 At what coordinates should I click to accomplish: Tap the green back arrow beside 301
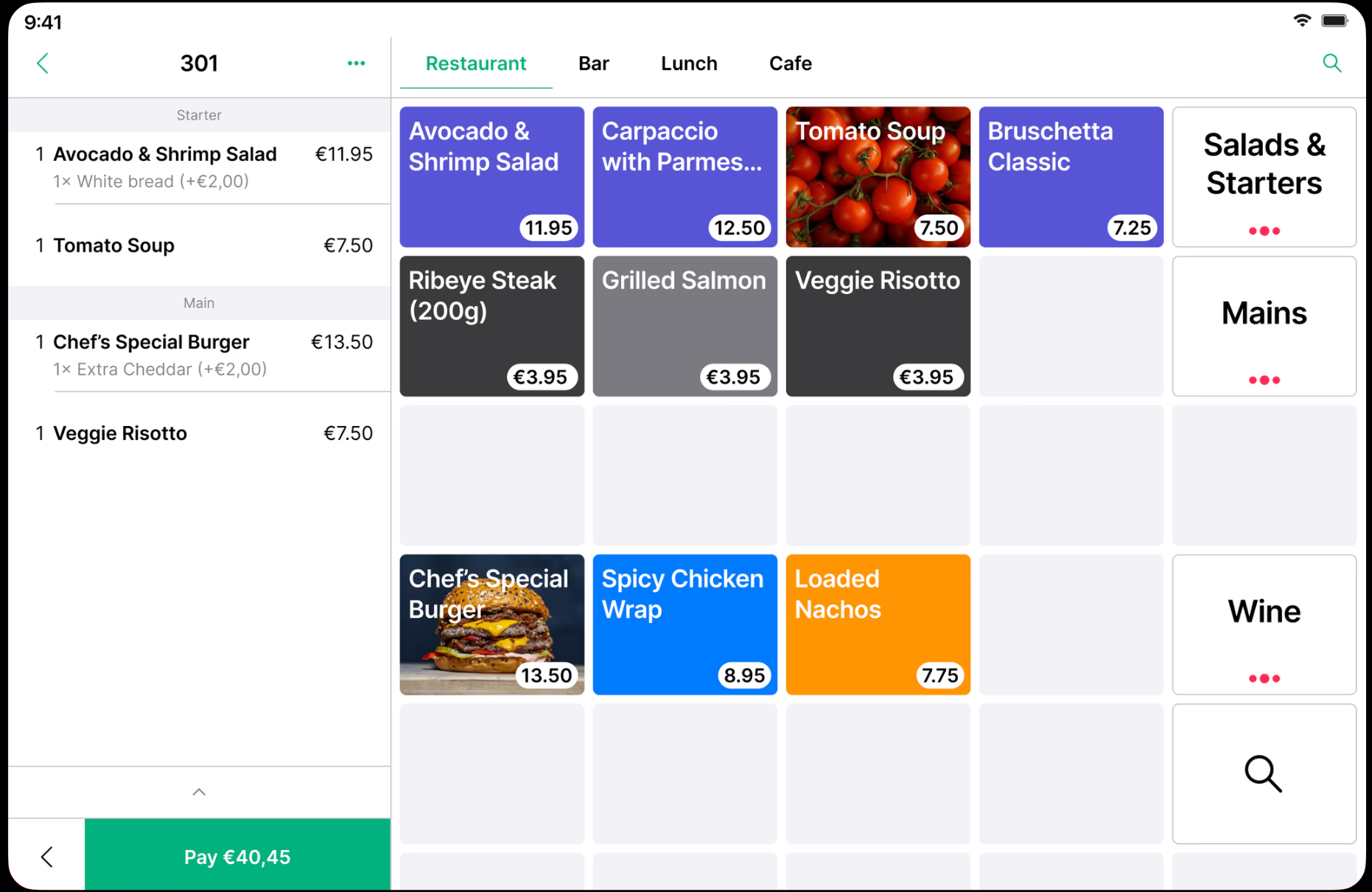[x=43, y=63]
